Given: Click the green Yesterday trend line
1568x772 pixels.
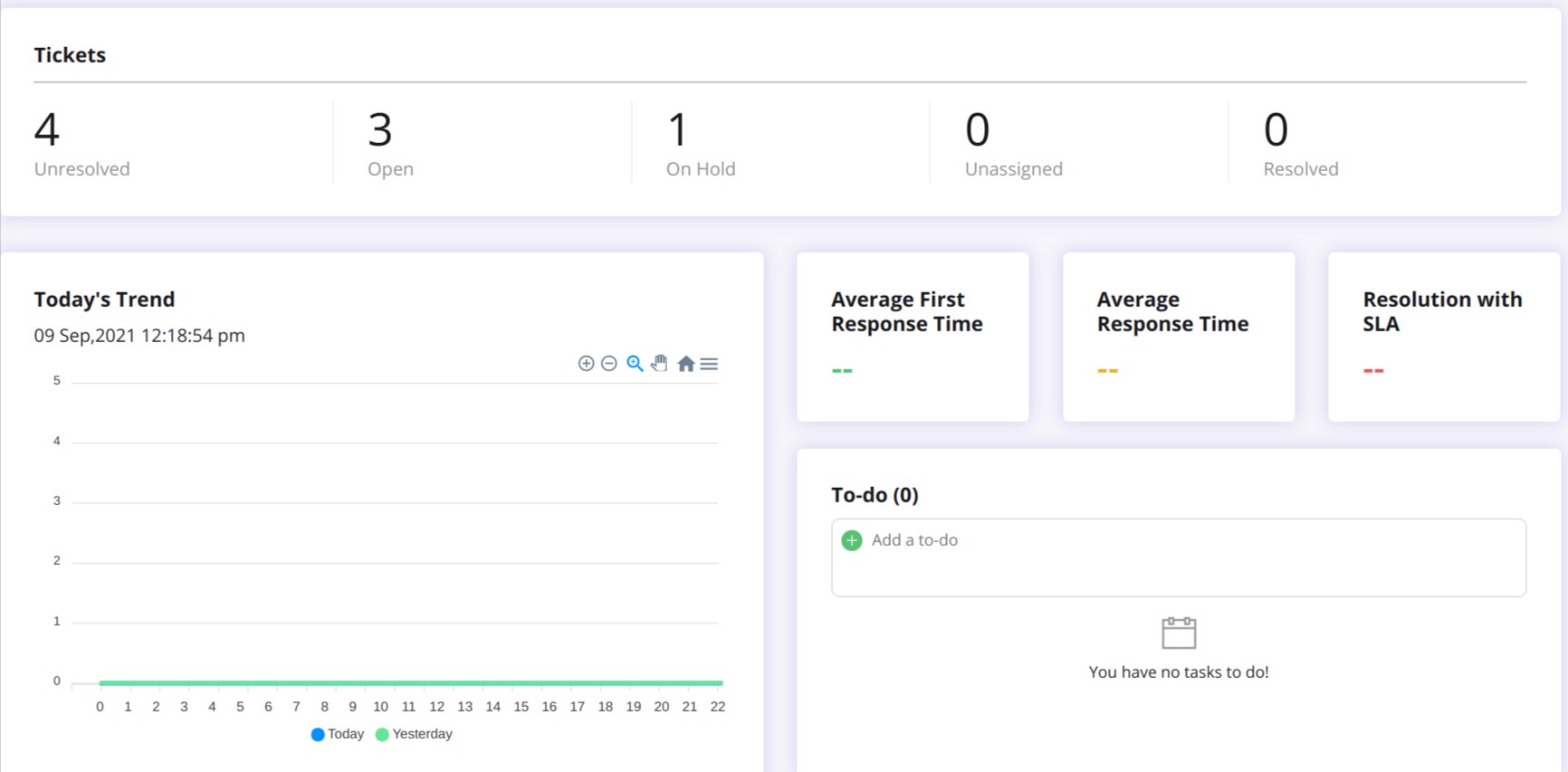Looking at the screenshot, I should (x=411, y=682).
